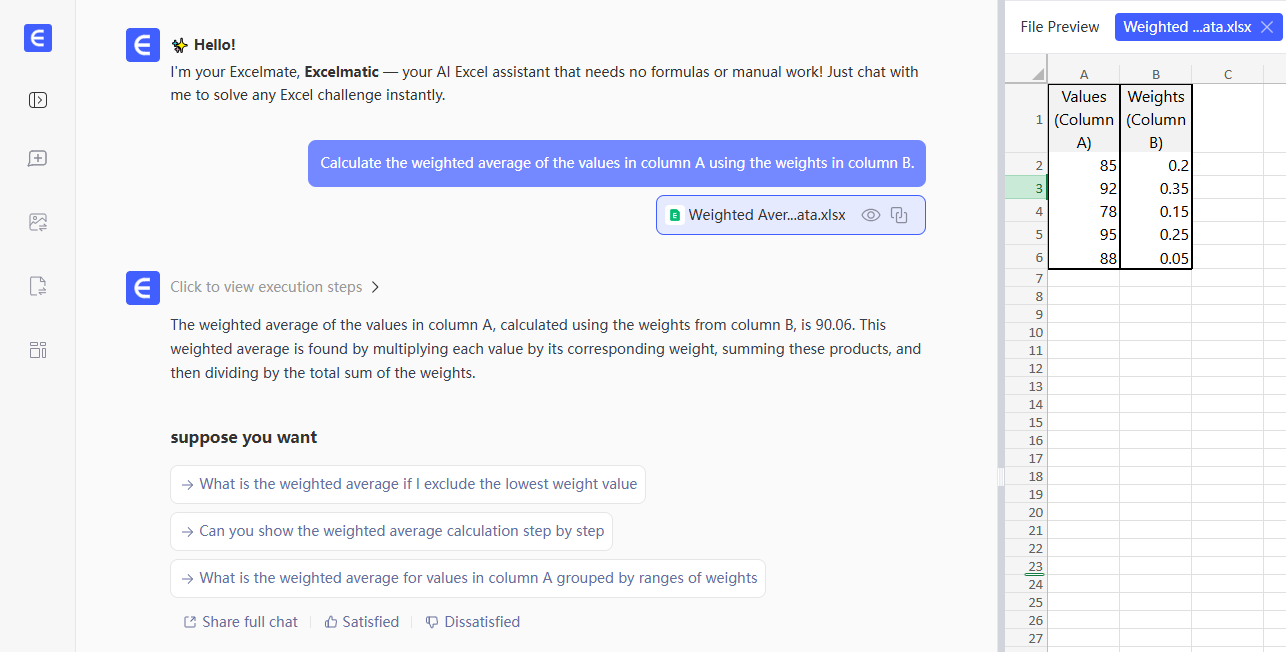Click the Share full chat icon
The height and width of the screenshot is (652, 1286).
pos(190,622)
